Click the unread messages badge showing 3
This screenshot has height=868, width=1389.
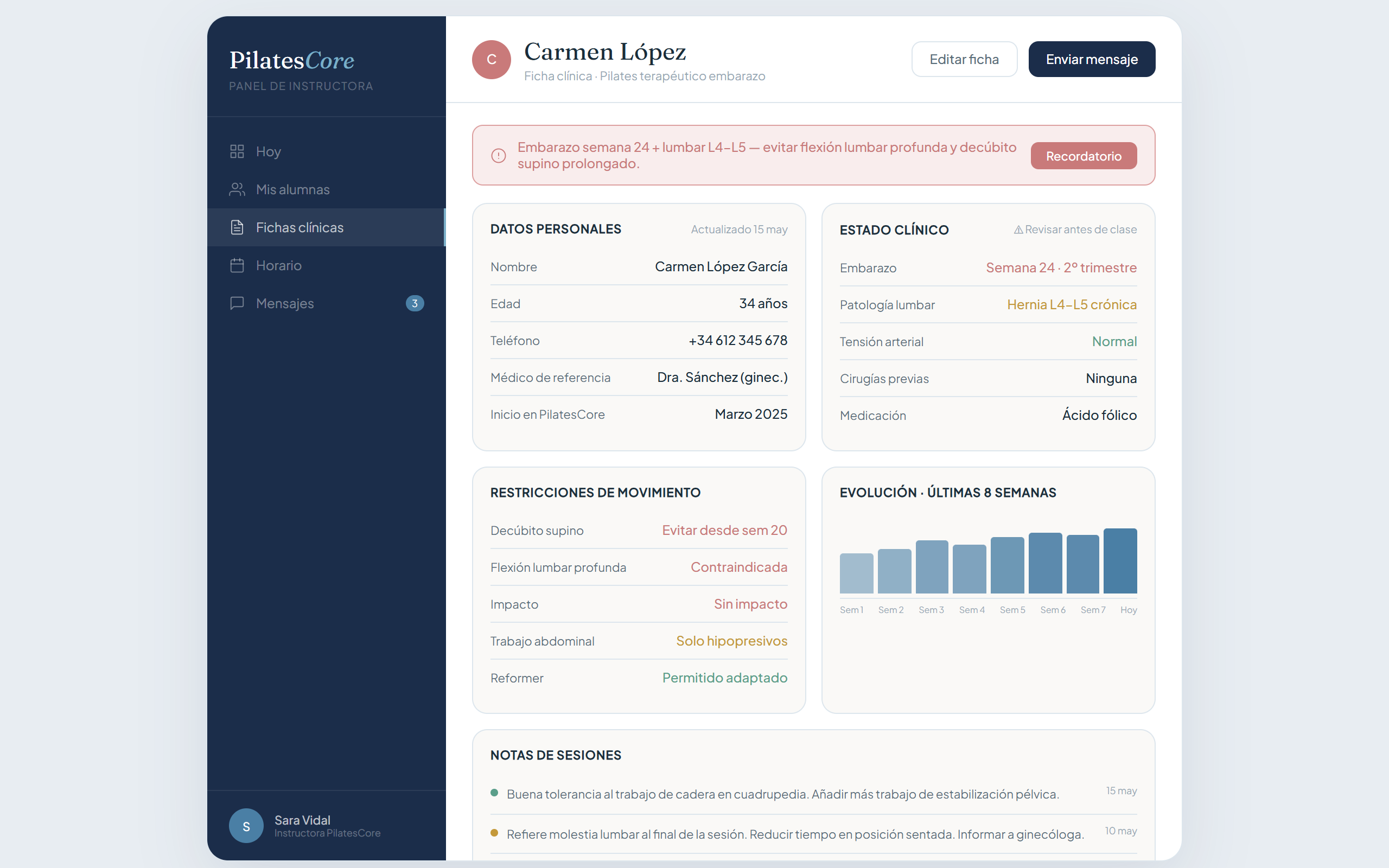pos(415,303)
